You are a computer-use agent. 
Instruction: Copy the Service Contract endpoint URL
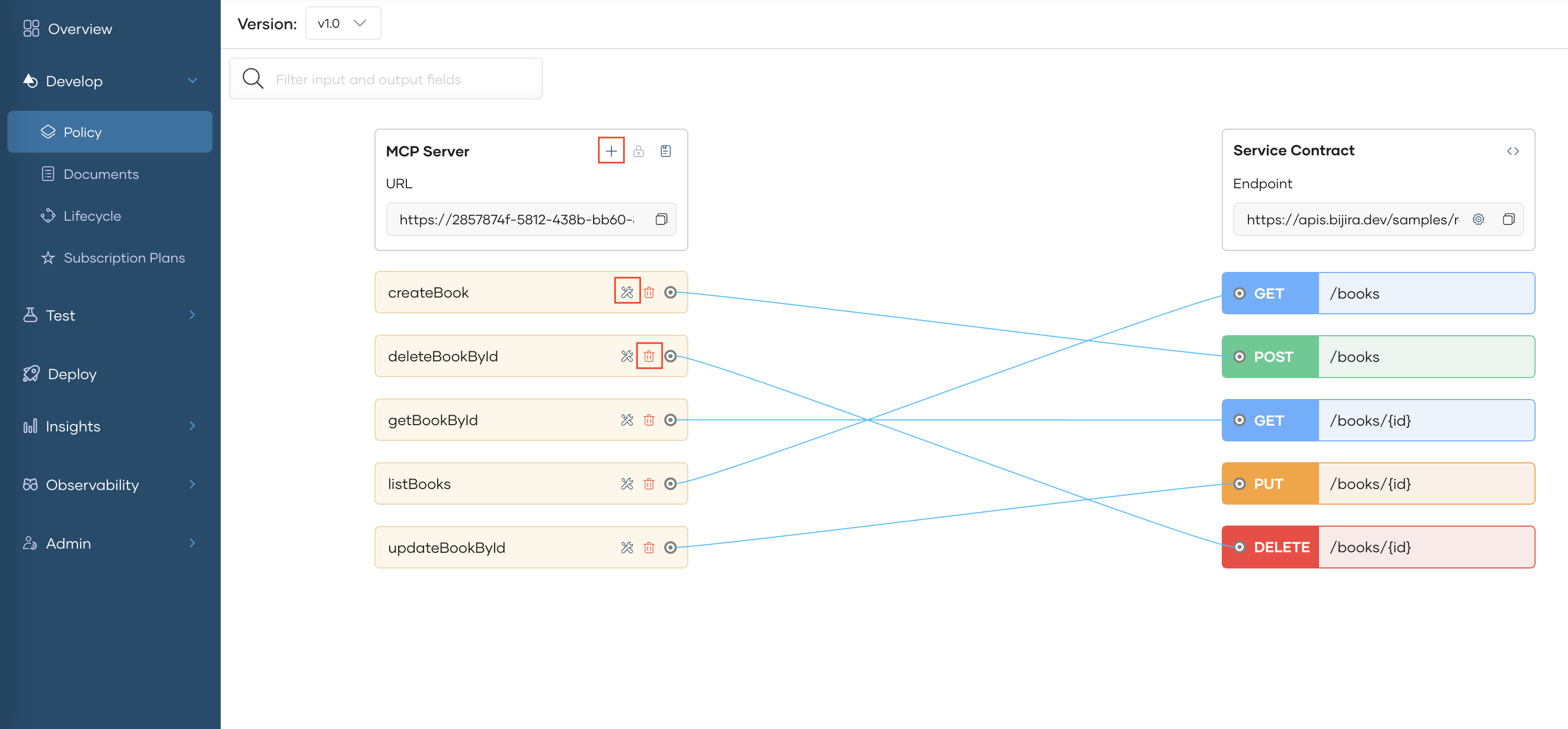pos(1508,219)
